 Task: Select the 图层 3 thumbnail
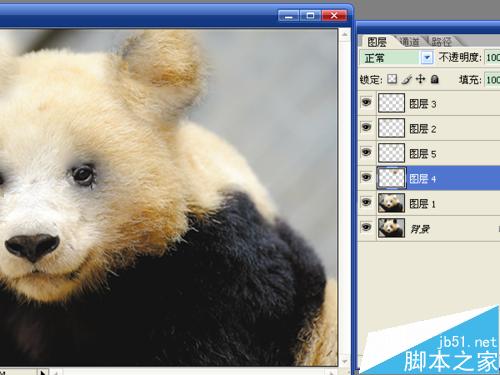point(391,103)
